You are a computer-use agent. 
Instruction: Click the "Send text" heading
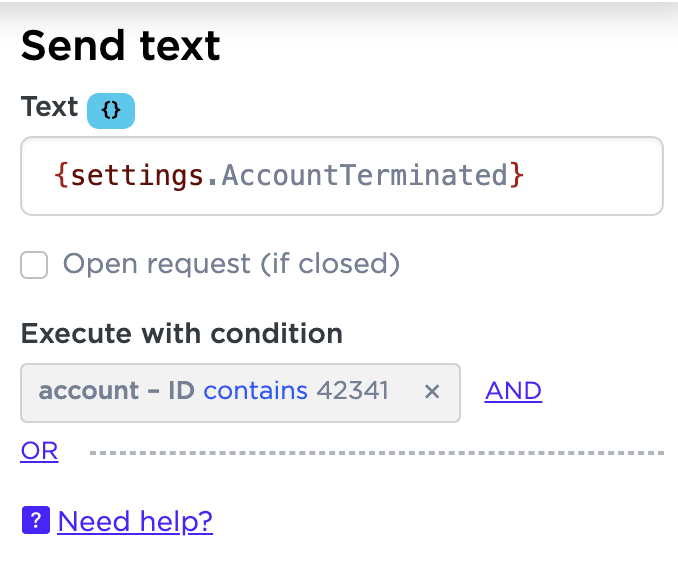coord(120,46)
